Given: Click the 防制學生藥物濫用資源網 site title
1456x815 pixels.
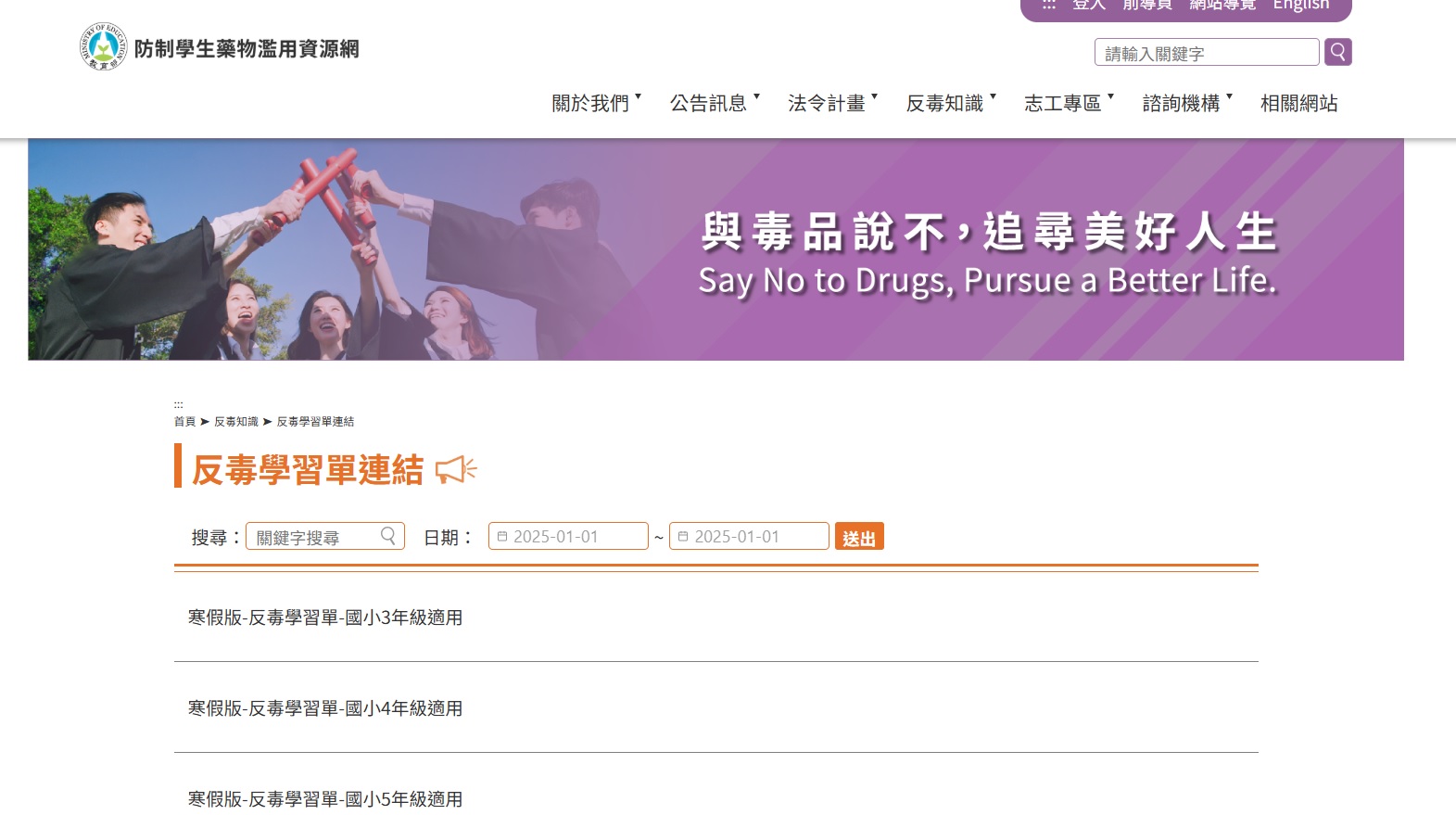Looking at the screenshot, I should pyautogui.click(x=247, y=49).
